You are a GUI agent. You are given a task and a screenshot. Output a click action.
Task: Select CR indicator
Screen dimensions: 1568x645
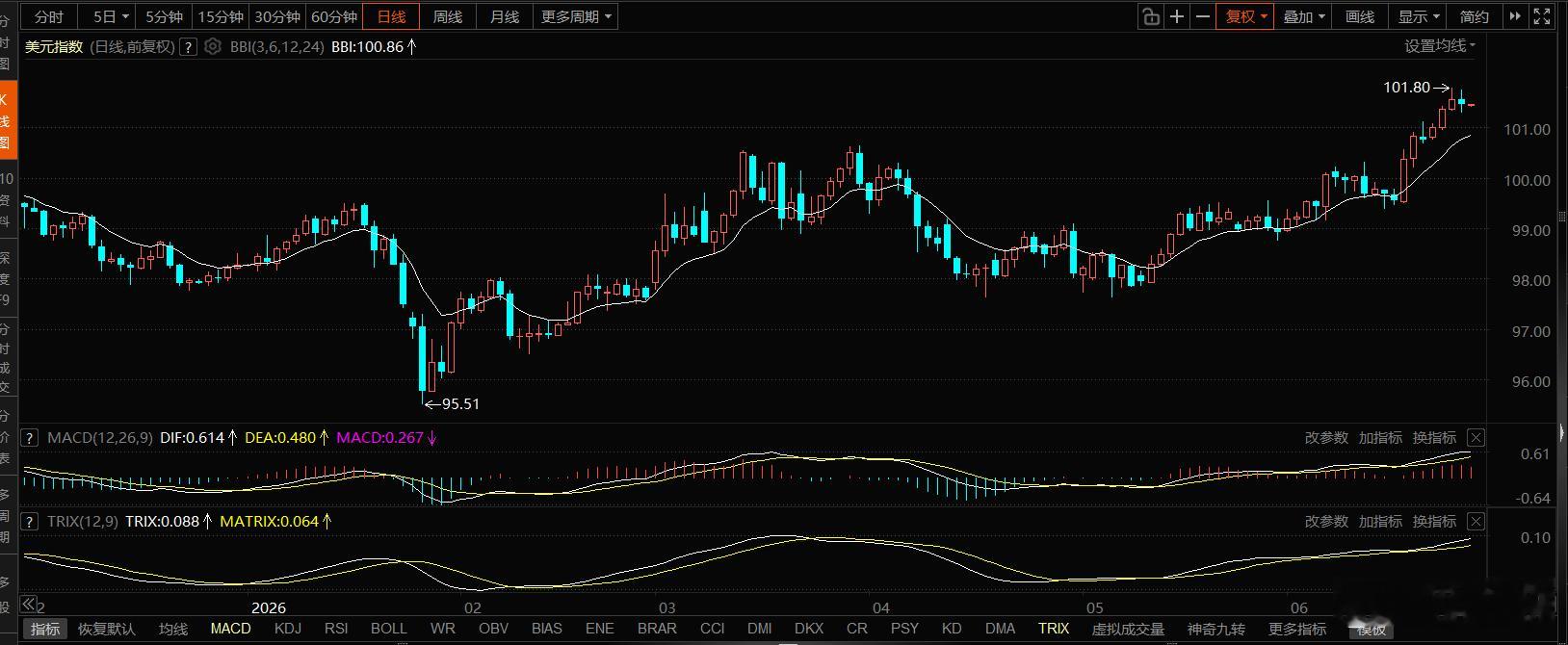[x=857, y=629]
